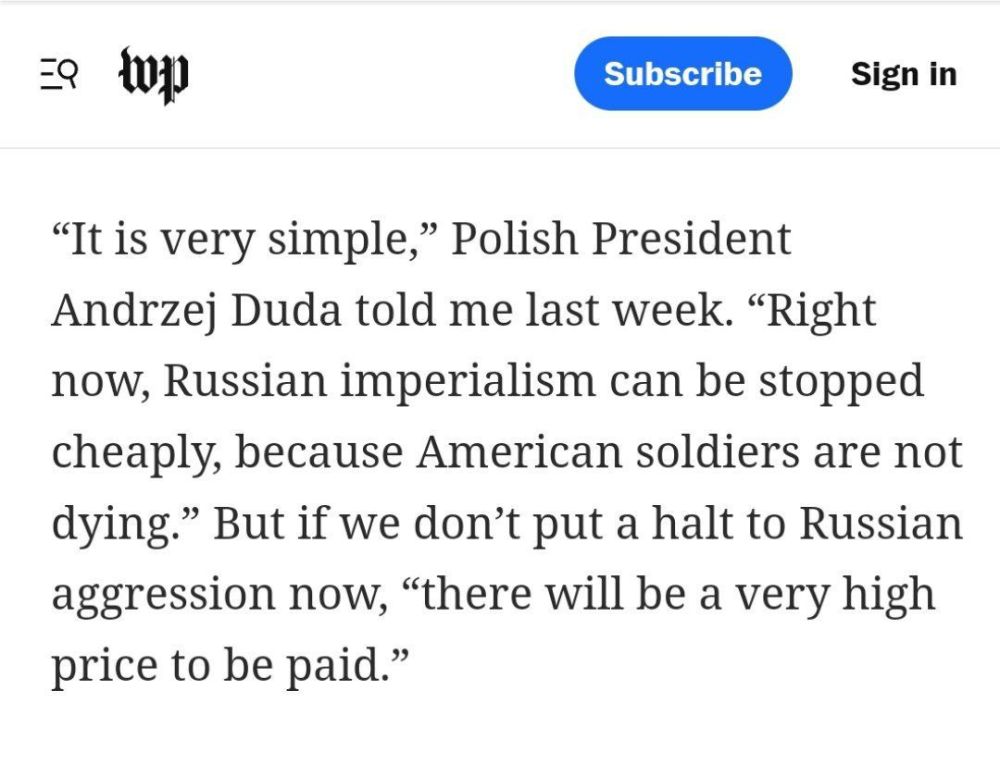1000x765 pixels.
Task: Click the blue Subscribe button
Action: click(x=682, y=73)
